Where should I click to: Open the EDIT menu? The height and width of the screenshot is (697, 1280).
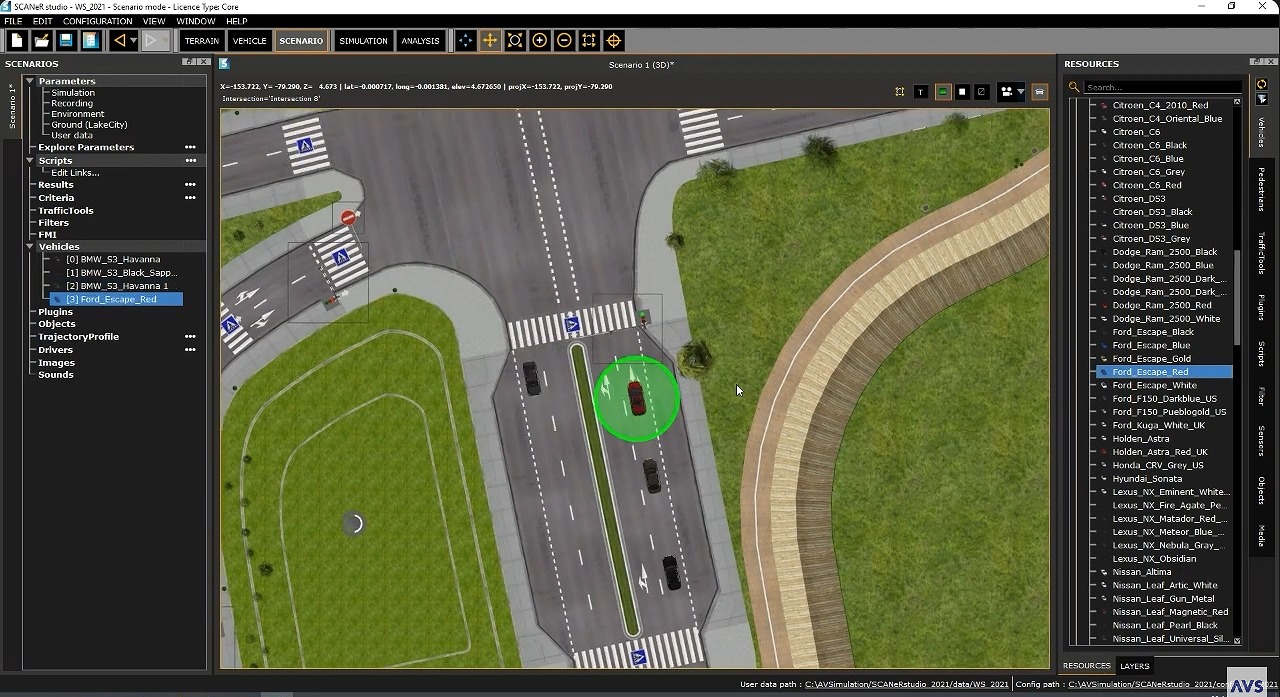(x=42, y=21)
